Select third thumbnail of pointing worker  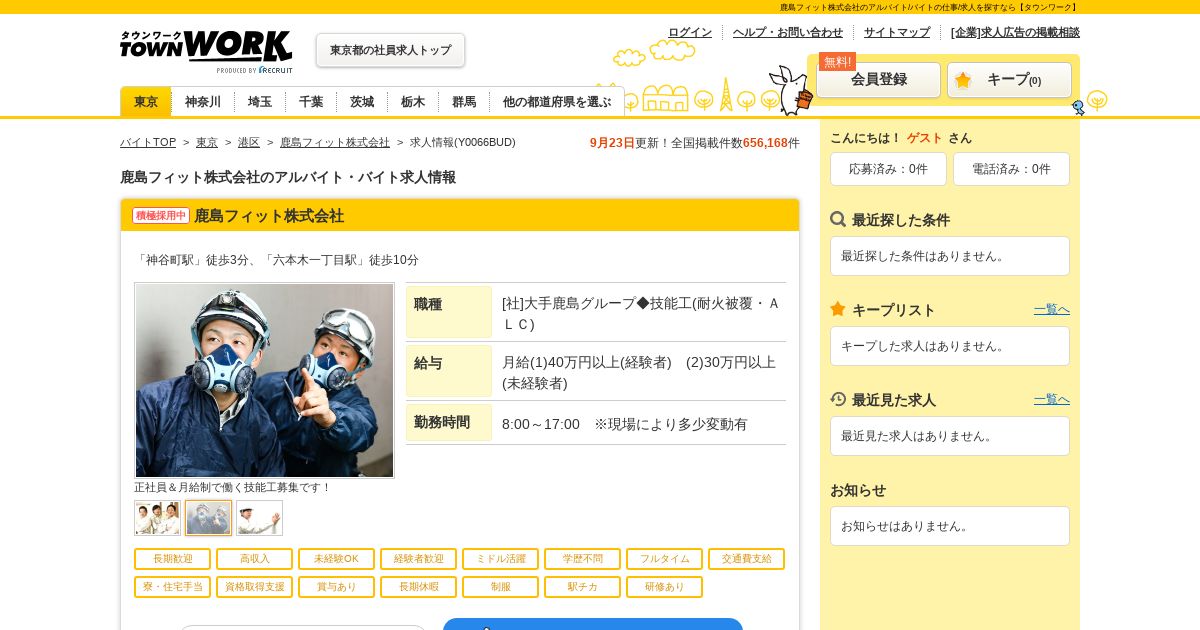click(x=259, y=518)
